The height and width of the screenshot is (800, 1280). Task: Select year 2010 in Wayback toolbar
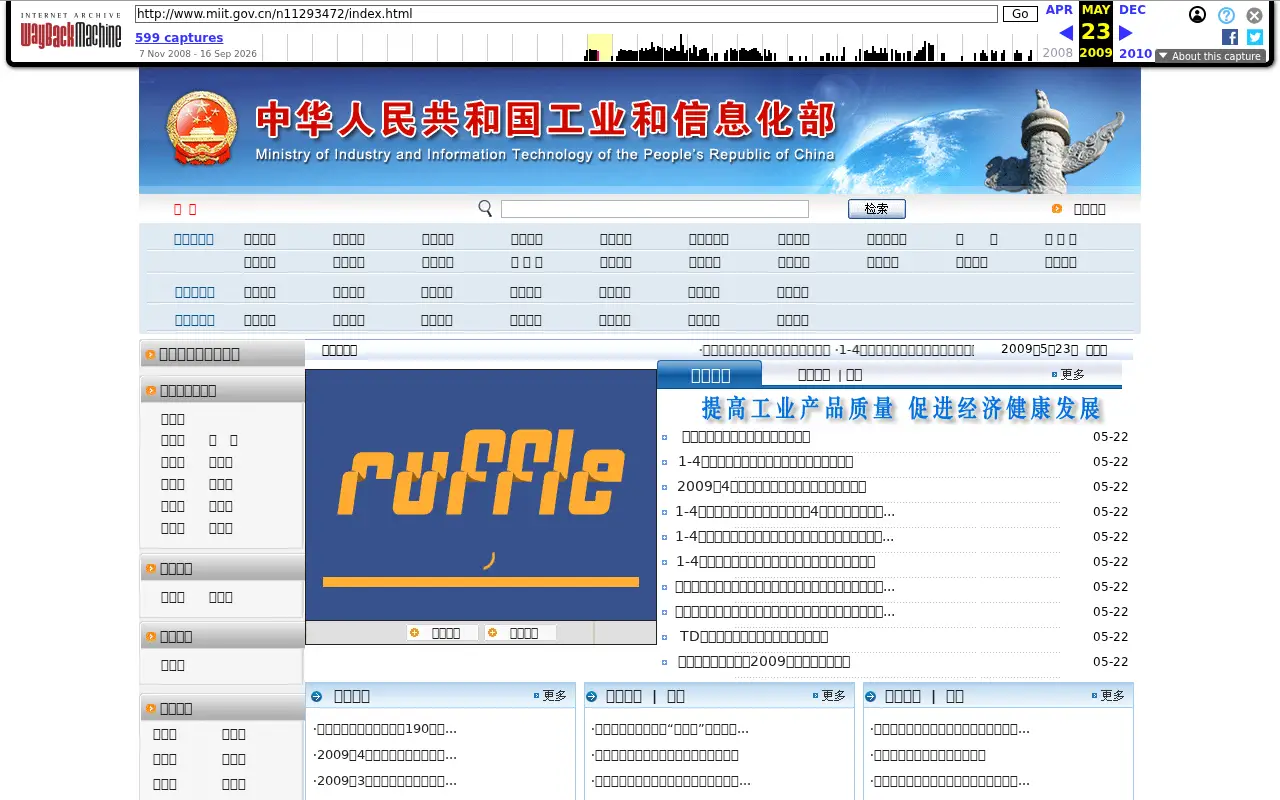pyautogui.click(x=1135, y=53)
